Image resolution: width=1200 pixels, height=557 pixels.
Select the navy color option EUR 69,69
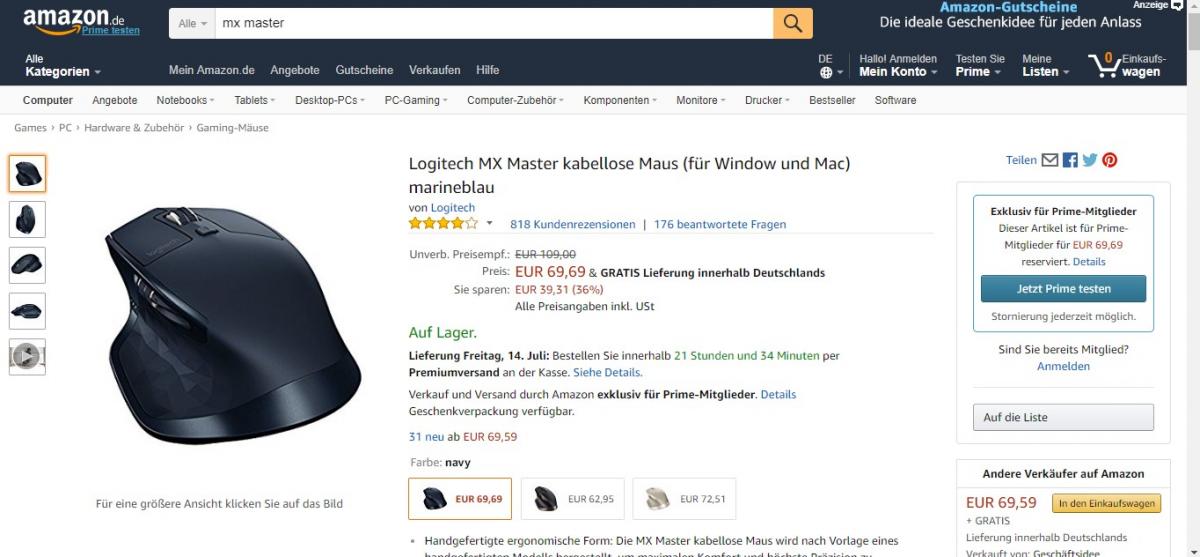pos(460,499)
